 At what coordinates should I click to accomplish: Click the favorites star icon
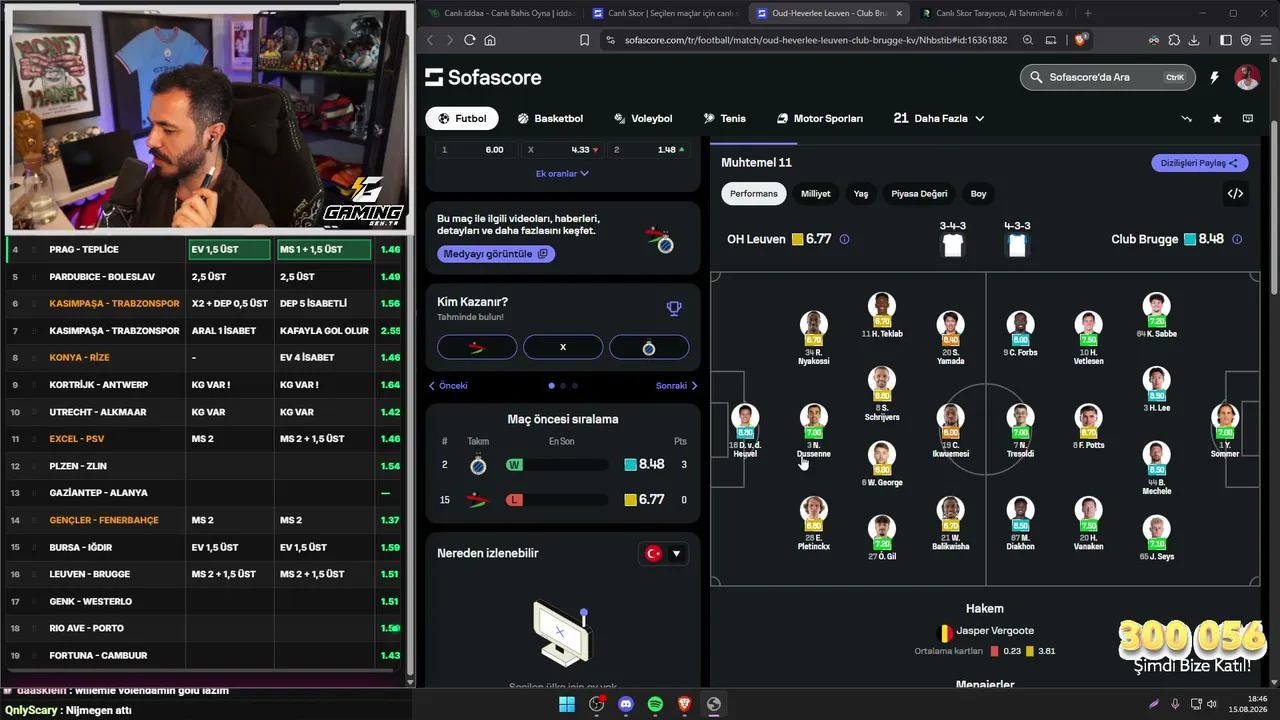(1217, 118)
